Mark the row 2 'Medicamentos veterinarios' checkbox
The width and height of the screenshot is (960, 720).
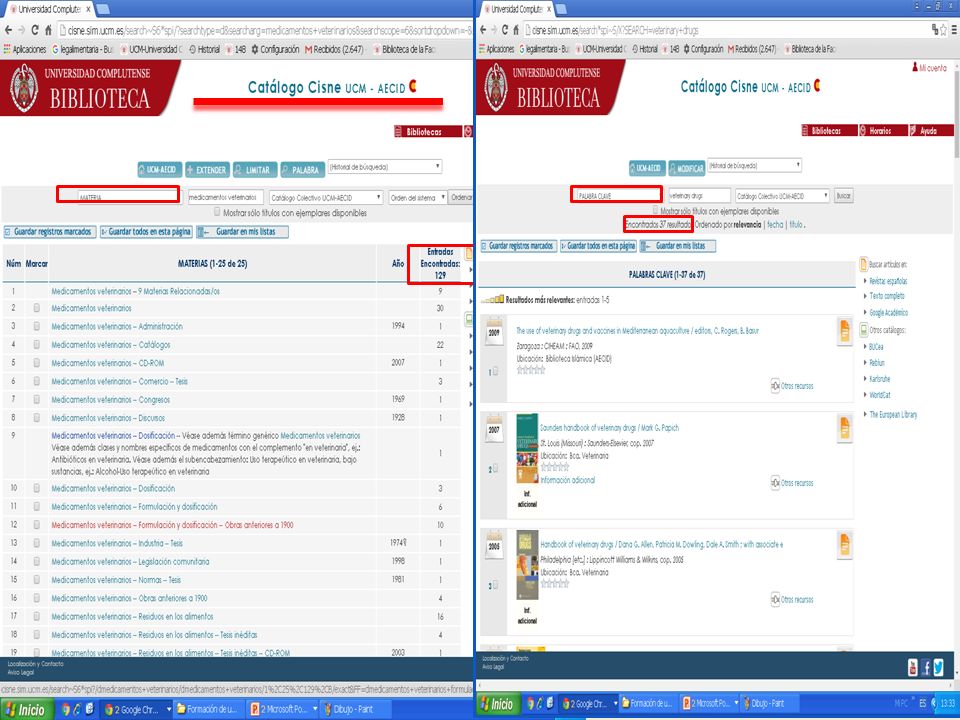click(x=37, y=308)
